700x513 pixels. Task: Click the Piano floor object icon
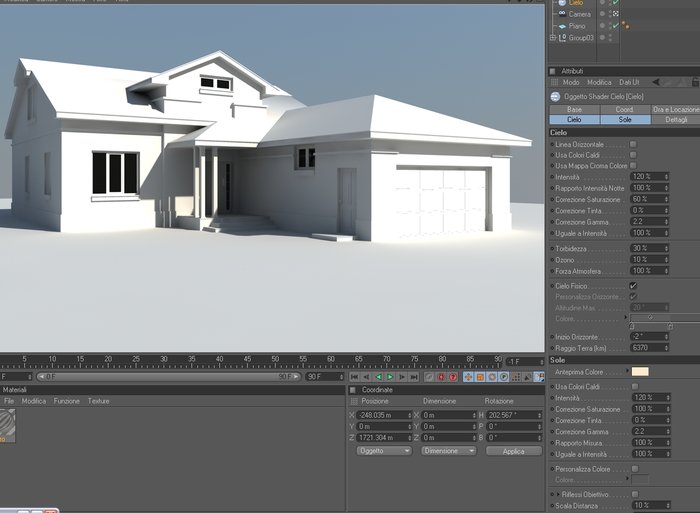point(562,26)
